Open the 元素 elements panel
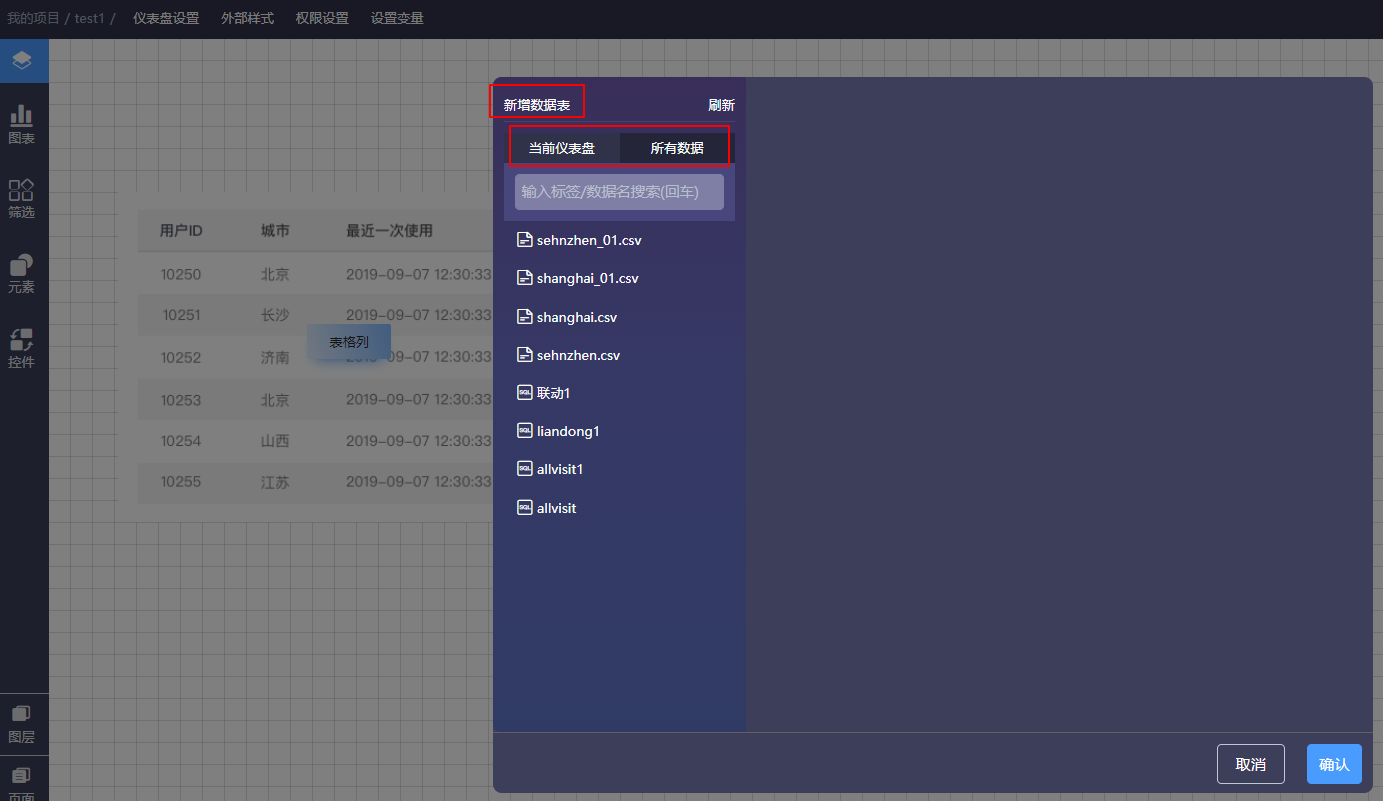The height and width of the screenshot is (801, 1383). pos(22,274)
